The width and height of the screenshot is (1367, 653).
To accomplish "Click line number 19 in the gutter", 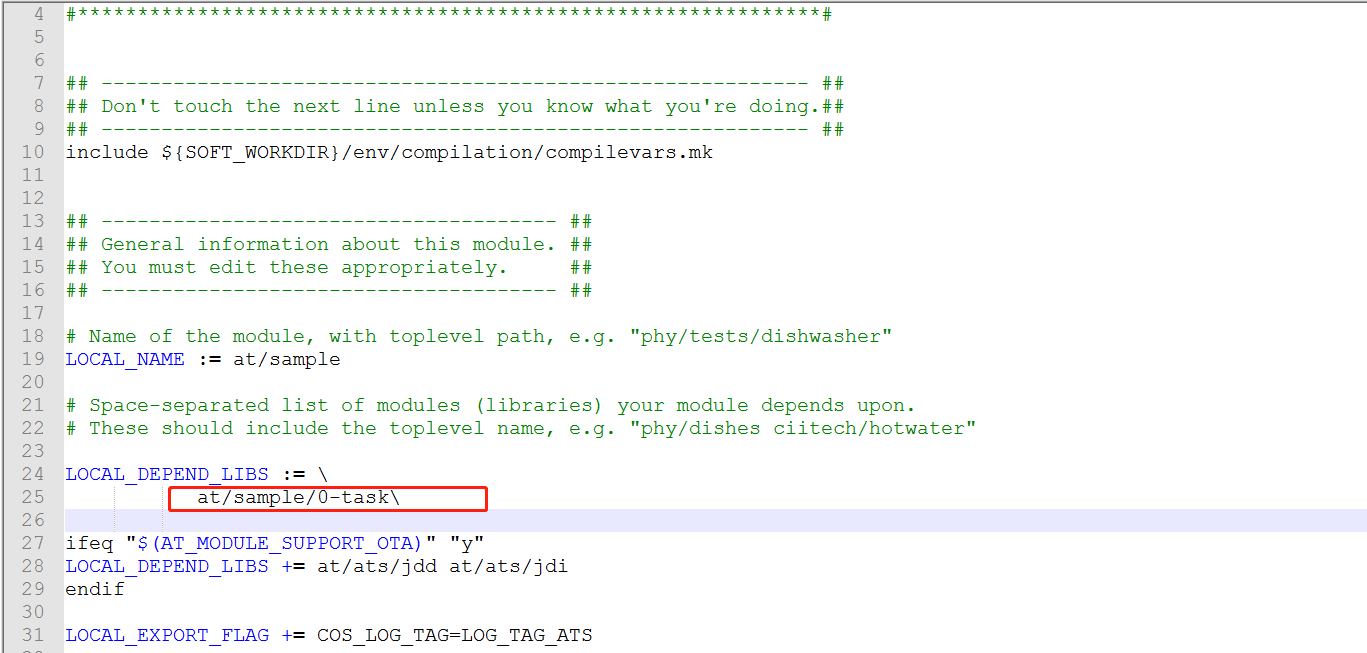I will click(x=33, y=359).
